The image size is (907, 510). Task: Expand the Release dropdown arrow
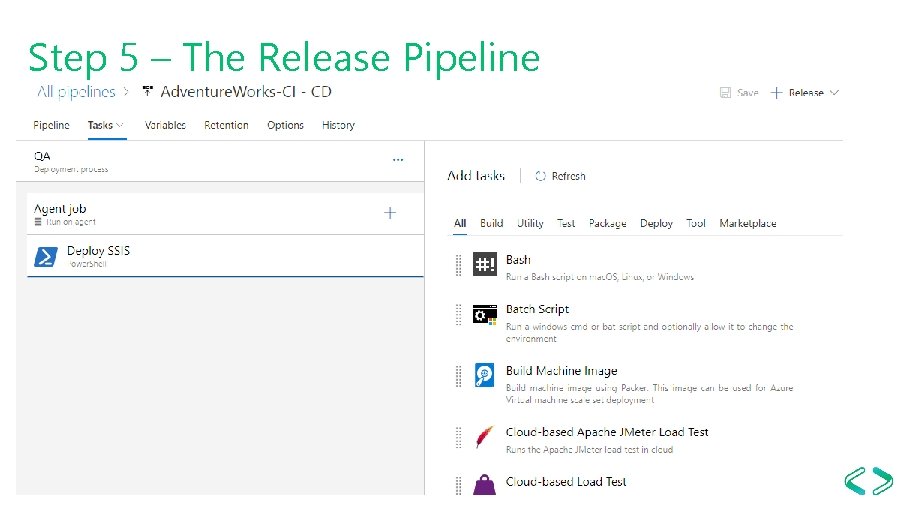click(x=834, y=93)
